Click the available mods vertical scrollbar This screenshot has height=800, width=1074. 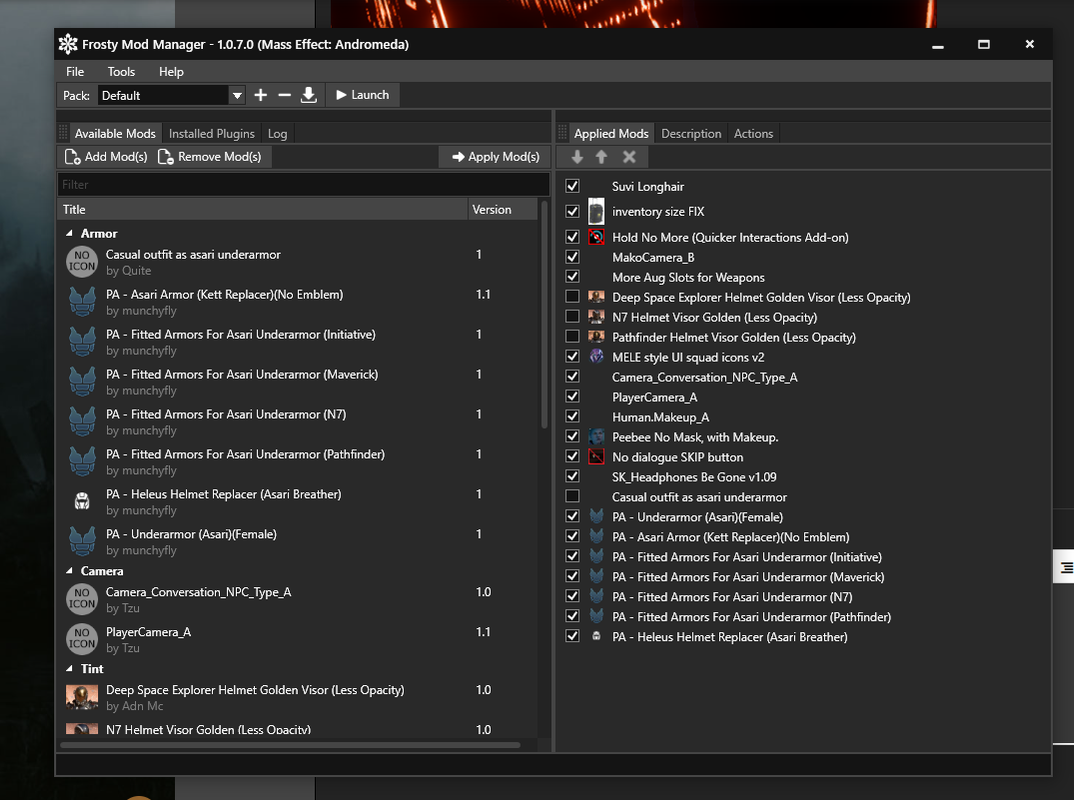(x=545, y=315)
